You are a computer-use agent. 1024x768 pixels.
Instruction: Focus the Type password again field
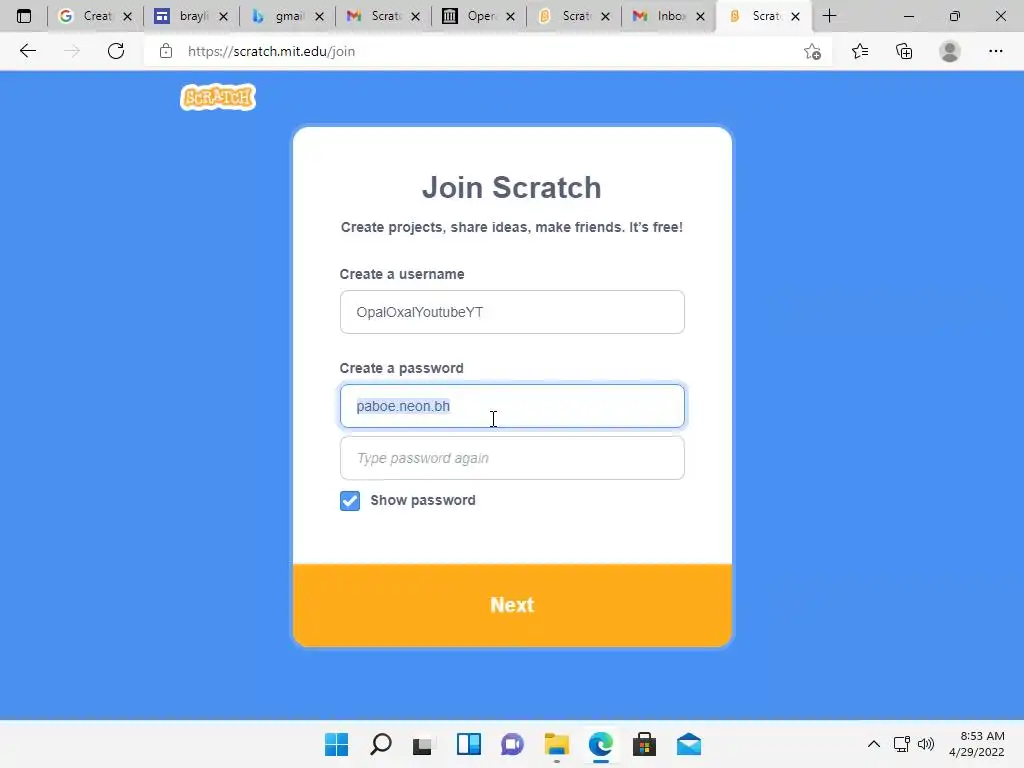coord(512,458)
